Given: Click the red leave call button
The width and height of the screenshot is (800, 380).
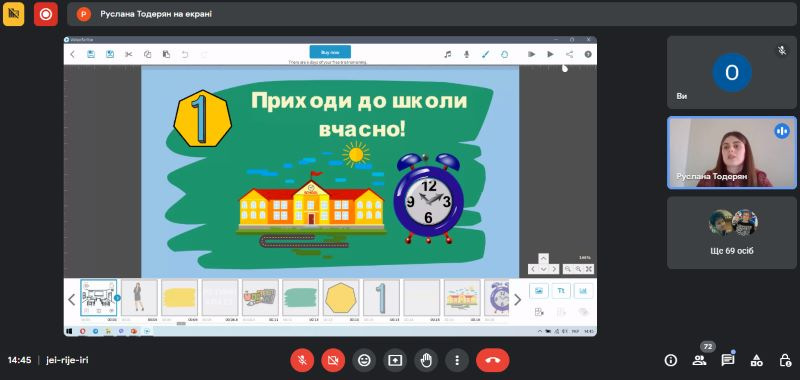Looking at the screenshot, I should point(493,360).
